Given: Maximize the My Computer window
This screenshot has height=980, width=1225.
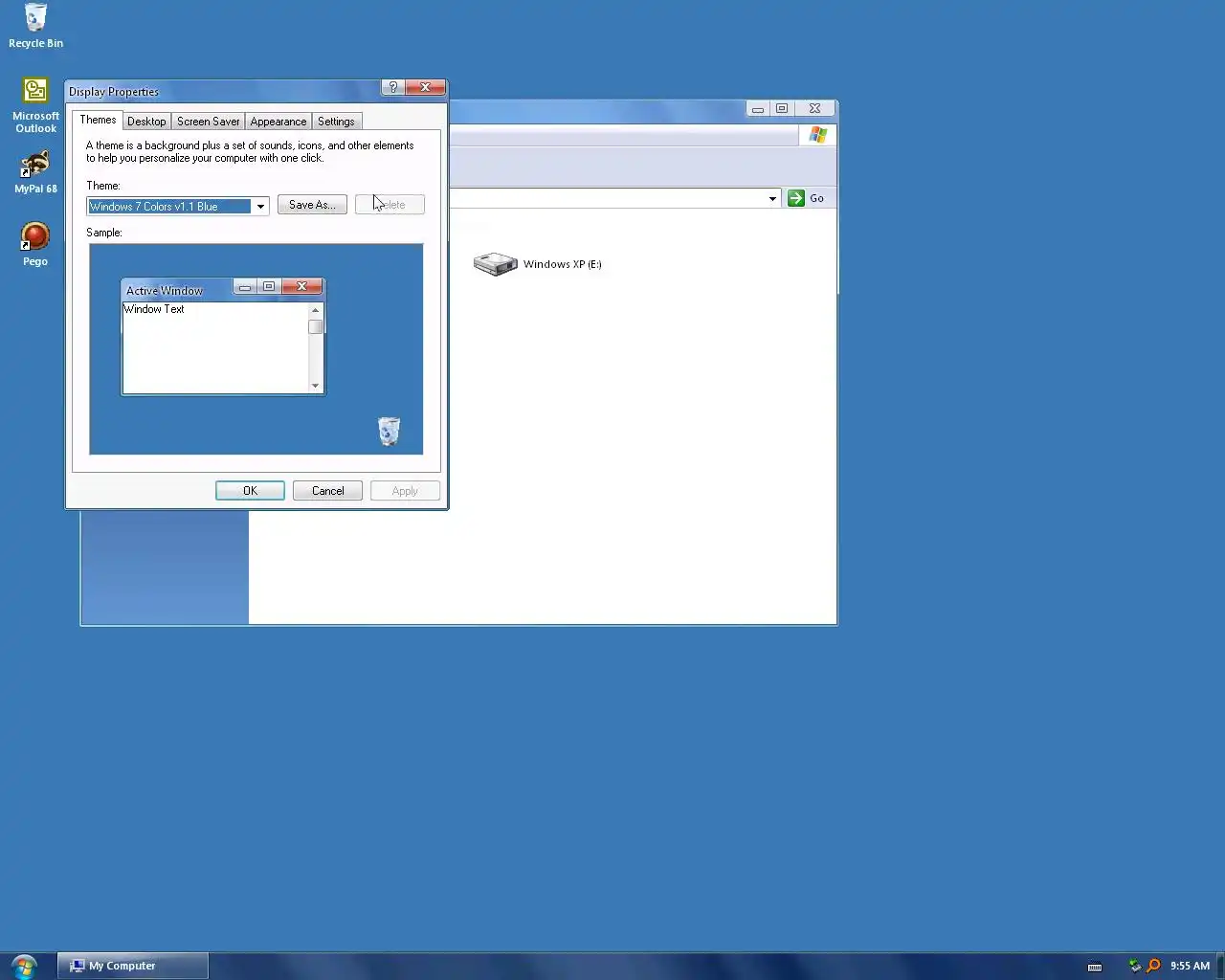Looking at the screenshot, I should pyautogui.click(x=782, y=109).
